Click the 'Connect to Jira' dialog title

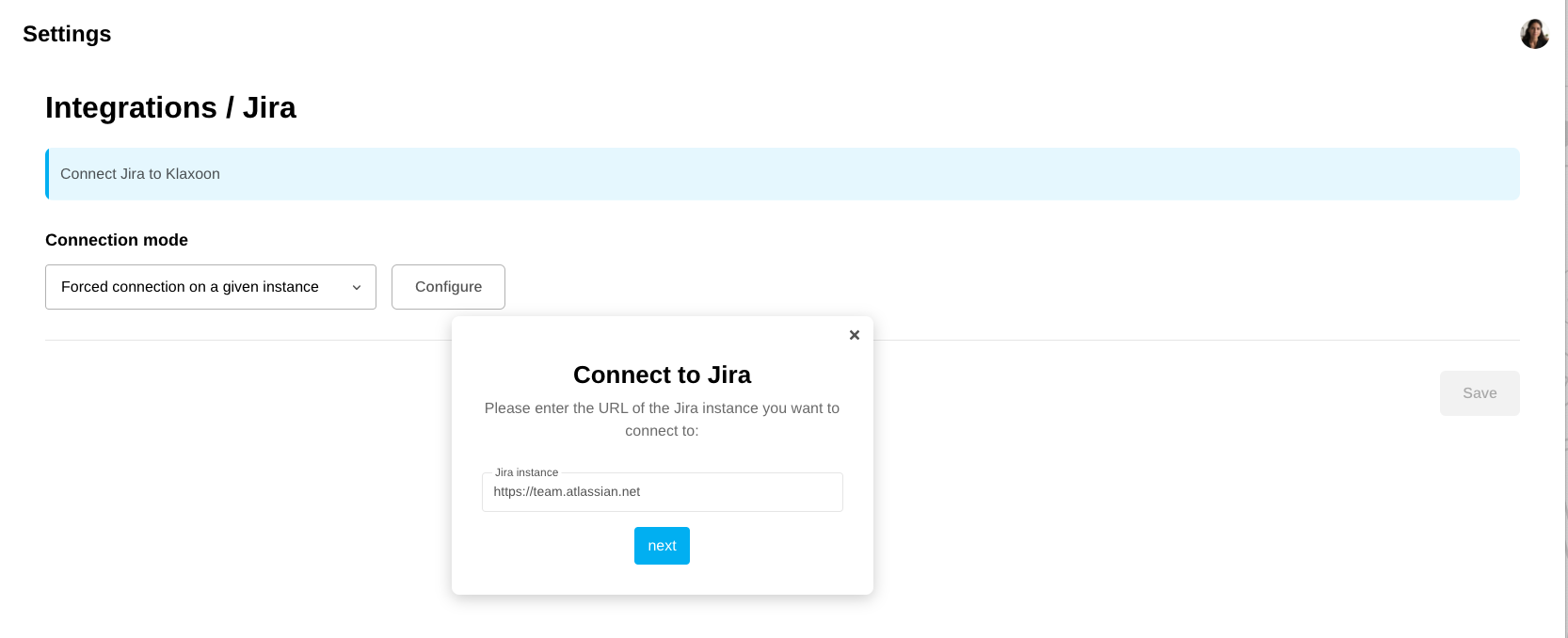tap(662, 375)
